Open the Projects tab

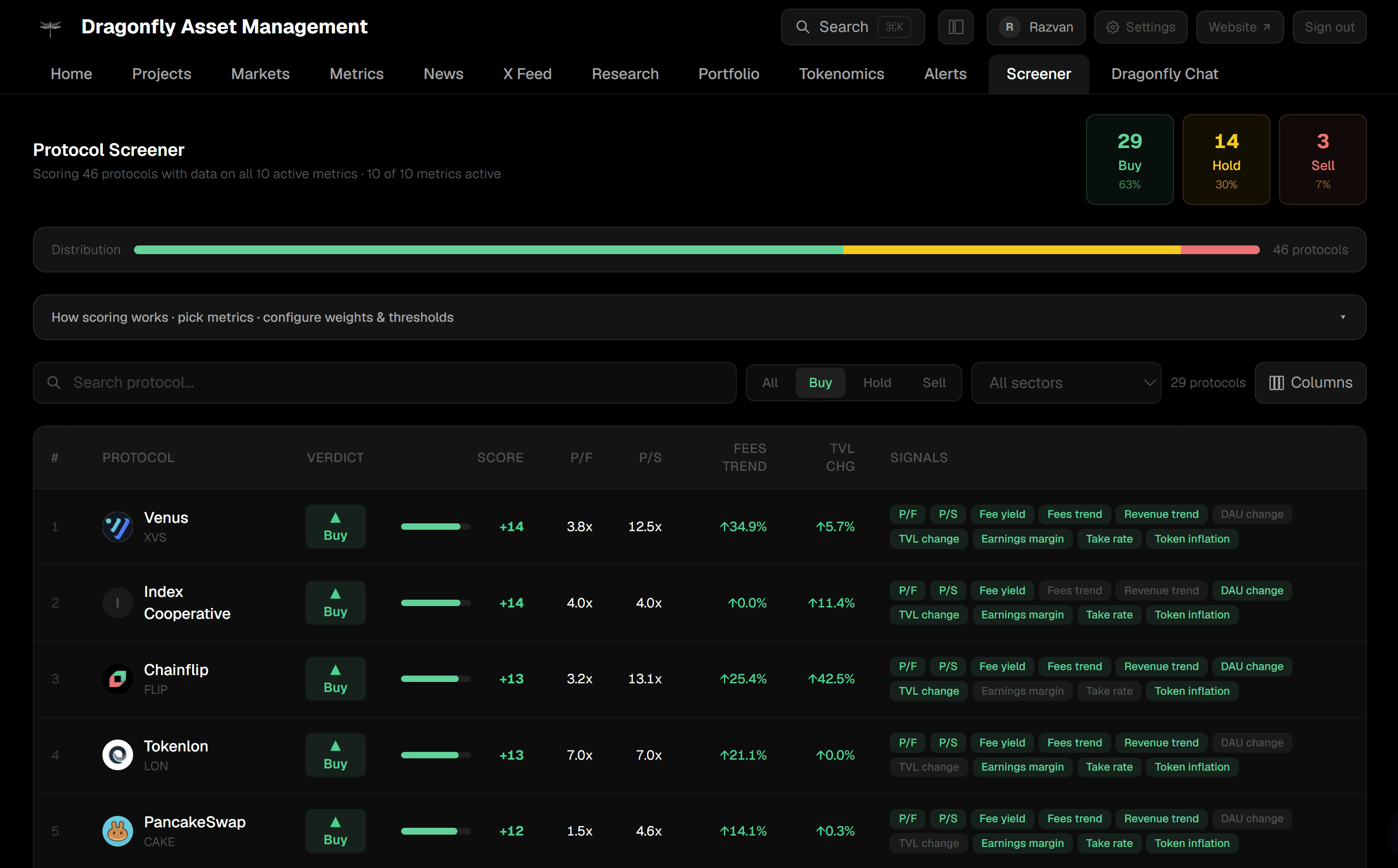pyautogui.click(x=161, y=74)
